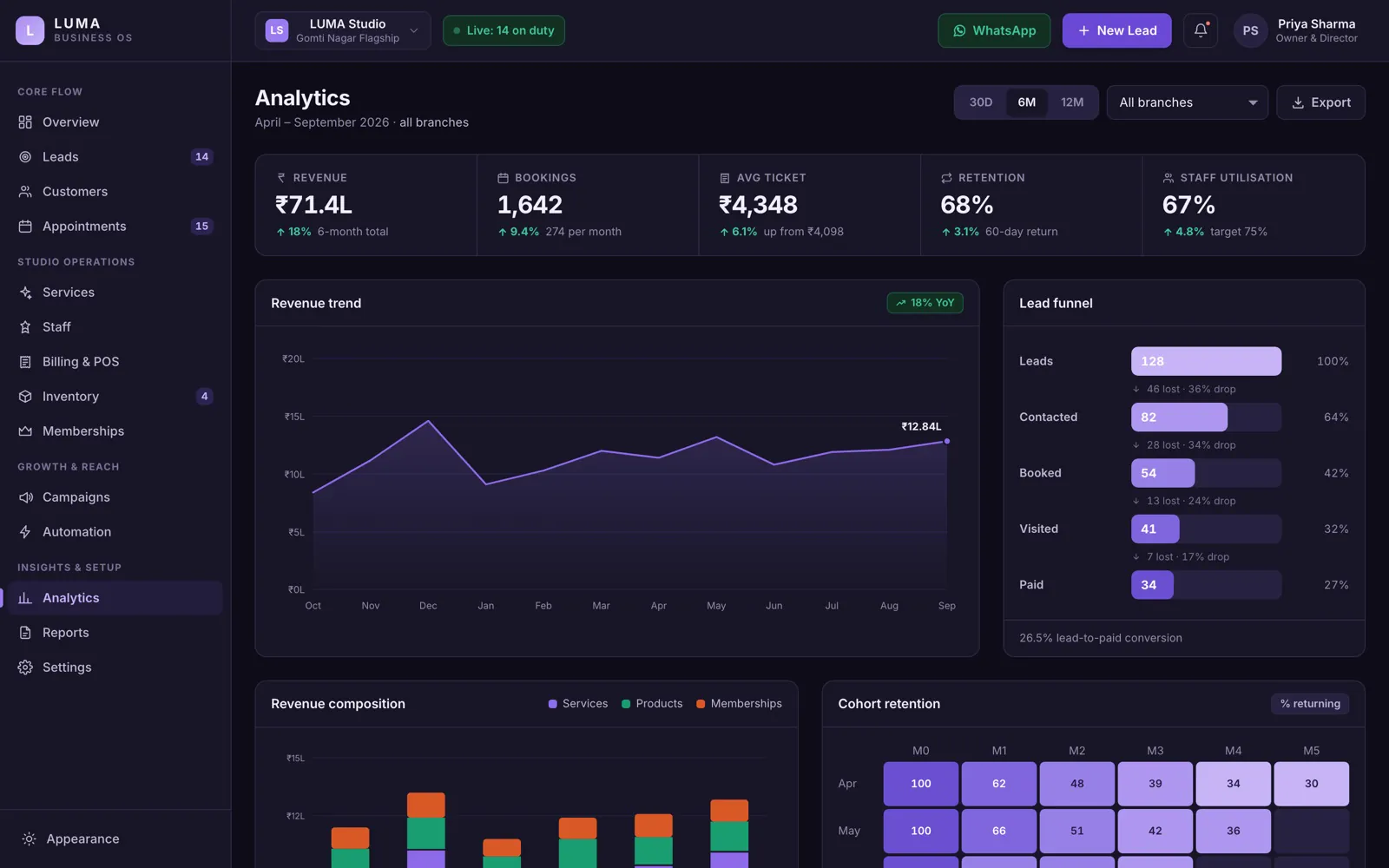Click the Campaigns megaphone icon
This screenshot has width=1389, height=868.
point(25,497)
